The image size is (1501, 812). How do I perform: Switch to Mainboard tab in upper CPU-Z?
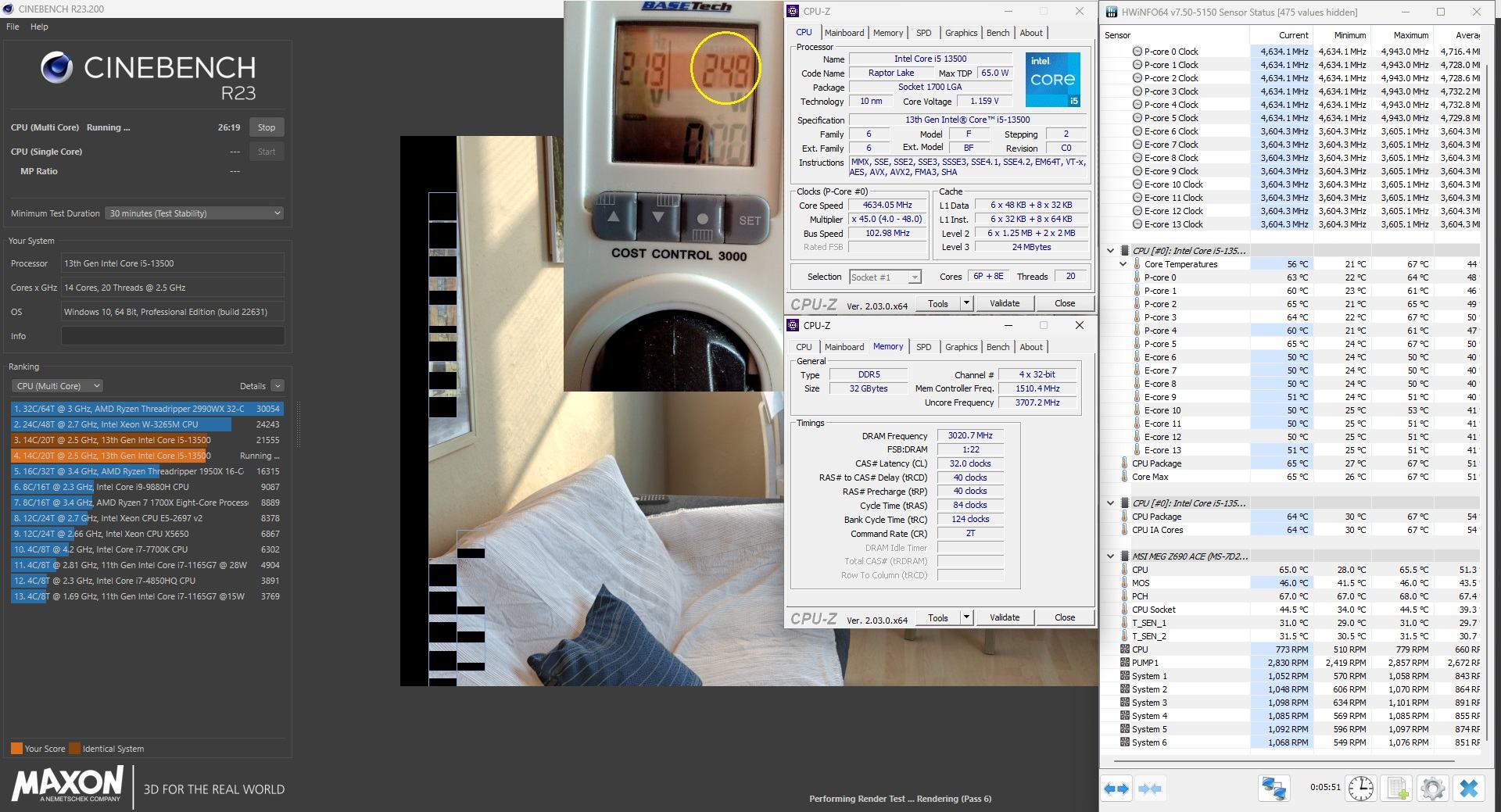click(844, 33)
